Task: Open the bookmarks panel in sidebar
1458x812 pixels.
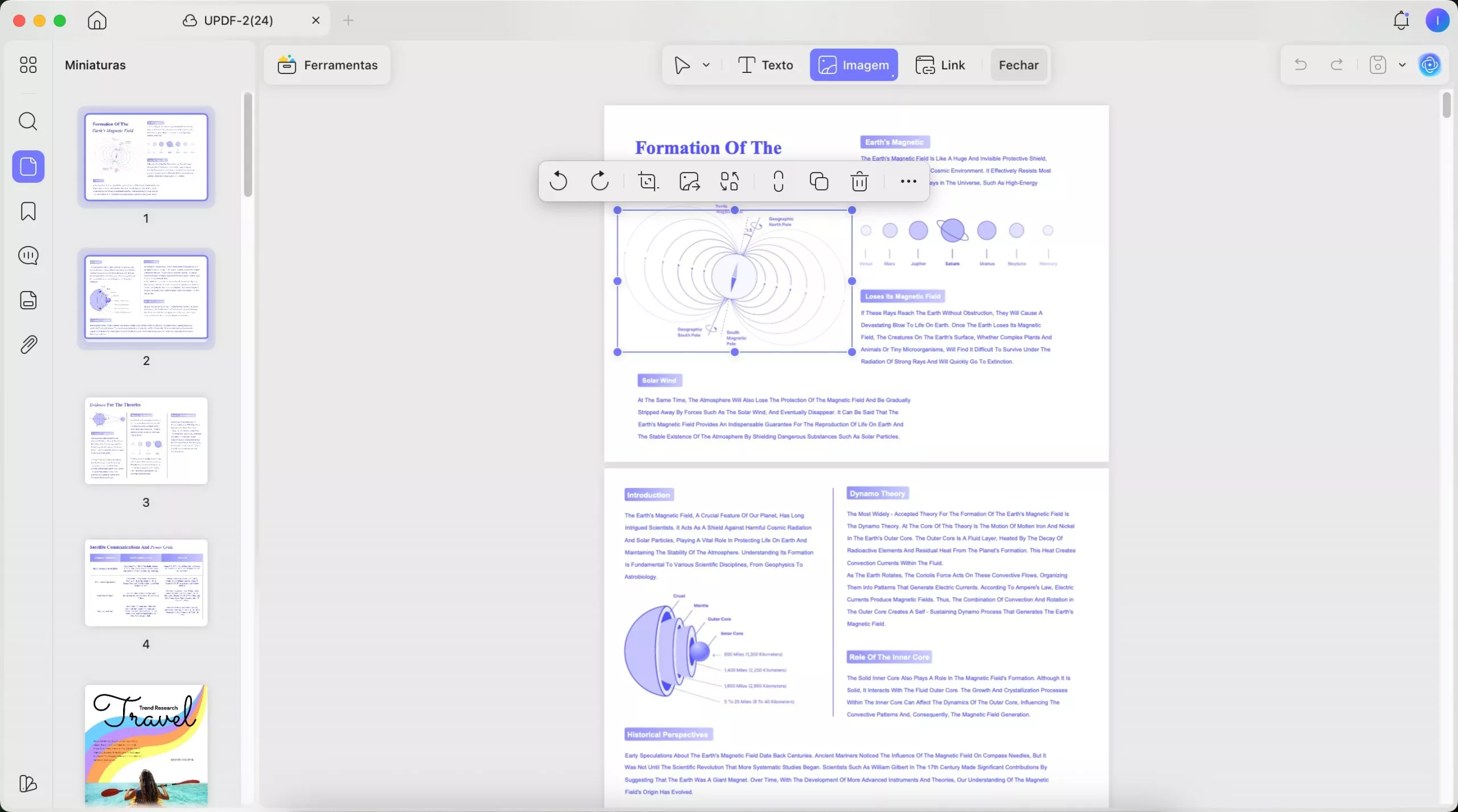Action: pyautogui.click(x=28, y=211)
